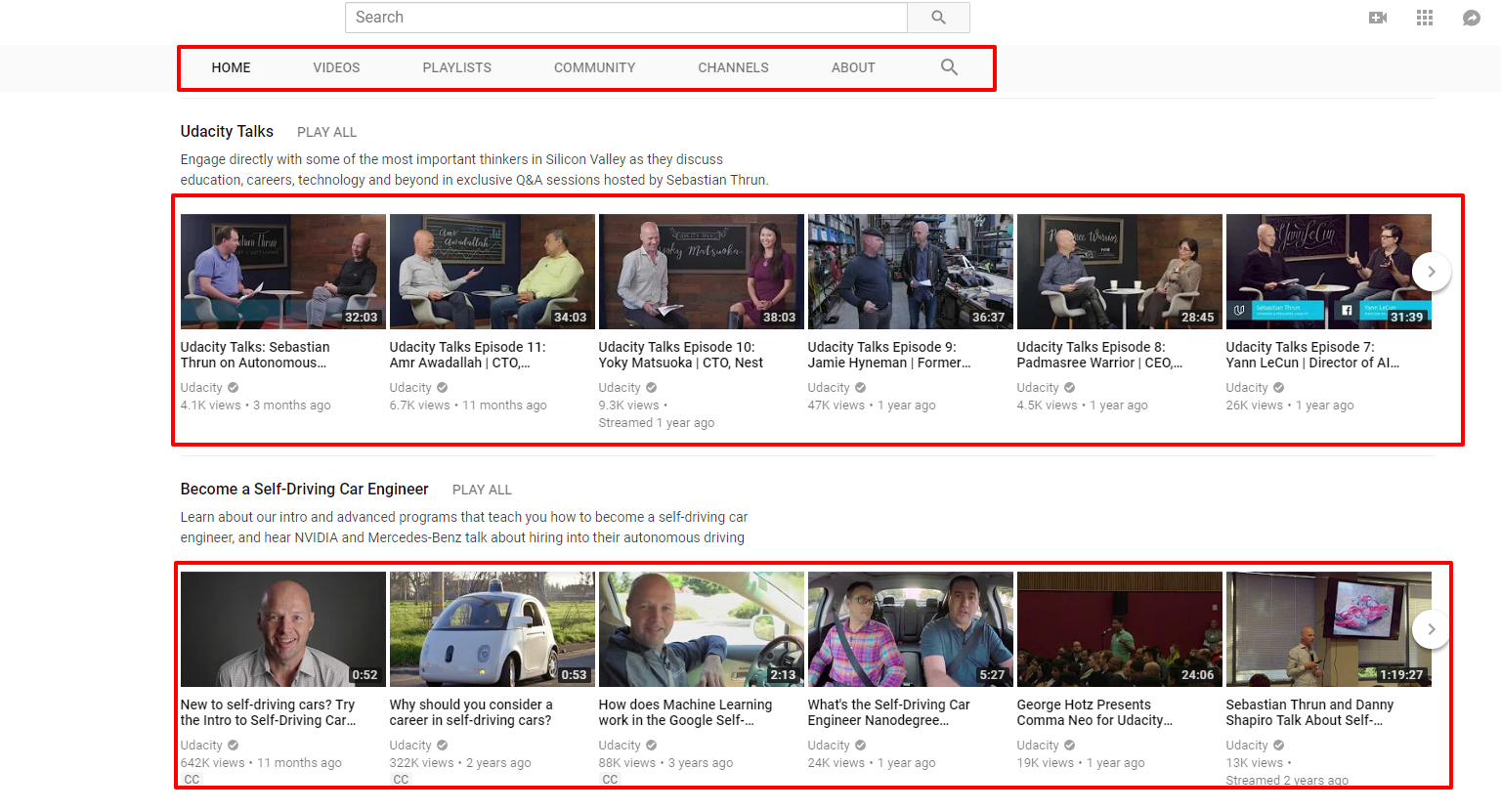Open thumbnail of Episode 11 Amr Awadallah video

[x=493, y=272]
